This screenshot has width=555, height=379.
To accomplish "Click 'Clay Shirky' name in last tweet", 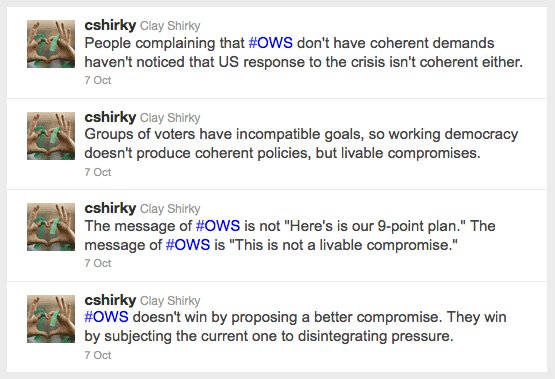I will coord(170,301).
